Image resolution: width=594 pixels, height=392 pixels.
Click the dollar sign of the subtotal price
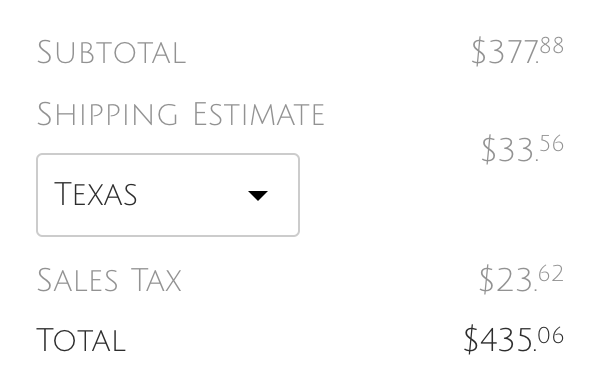(478, 51)
